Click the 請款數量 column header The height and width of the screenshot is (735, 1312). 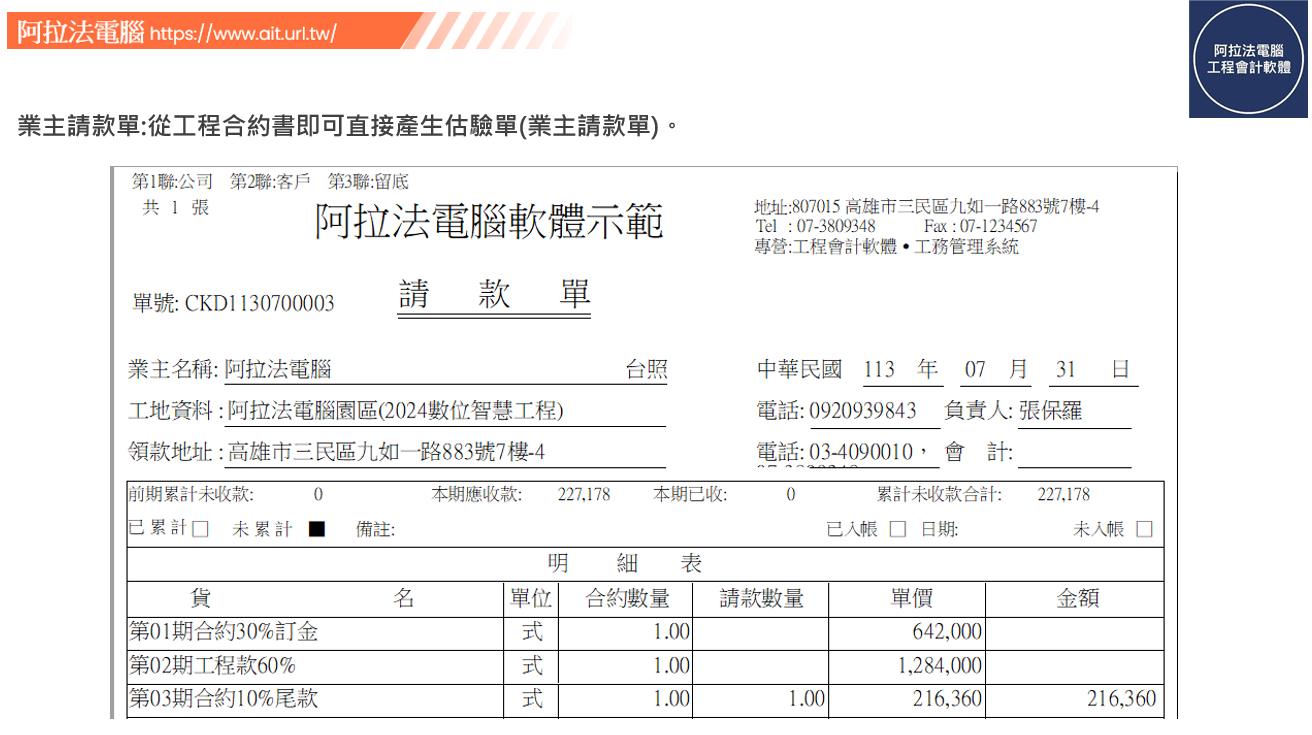click(761, 598)
